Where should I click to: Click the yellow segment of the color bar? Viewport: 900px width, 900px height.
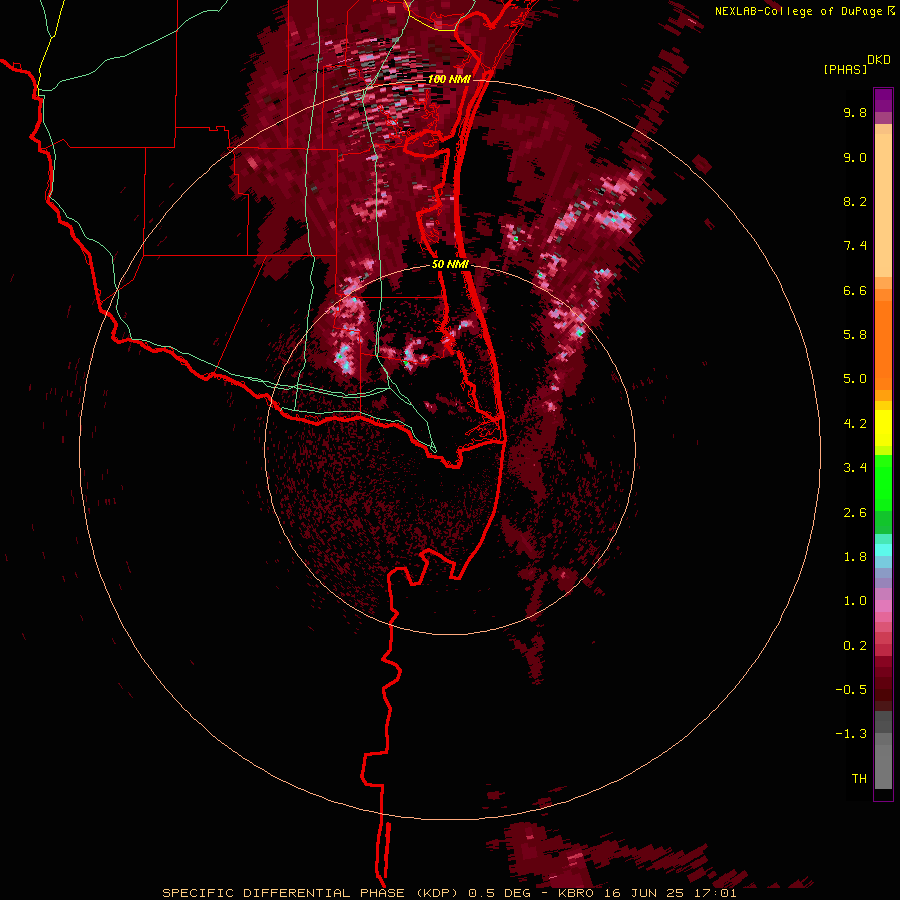click(883, 428)
